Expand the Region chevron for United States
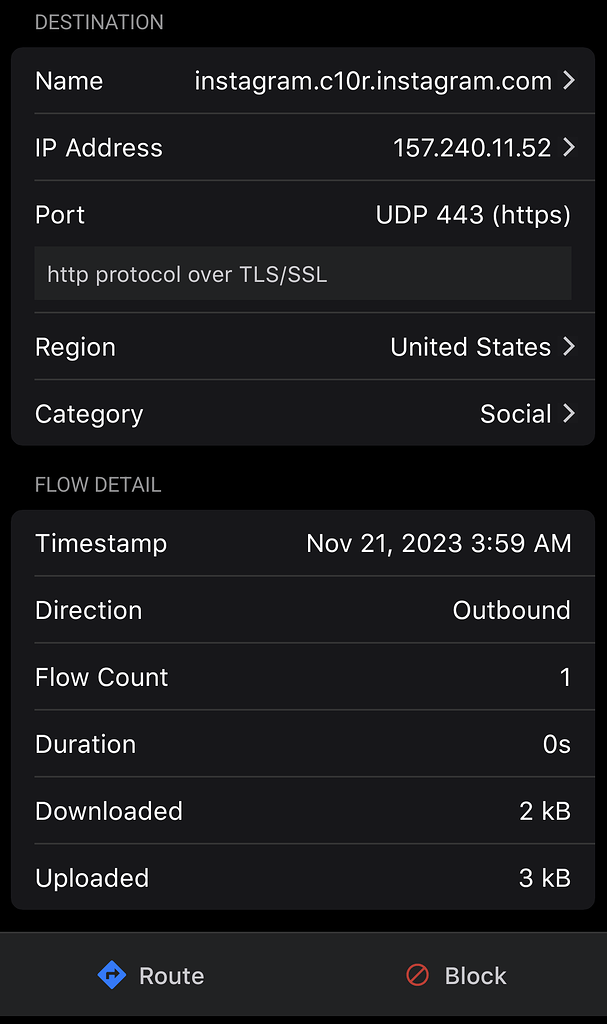Image resolution: width=607 pixels, height=1024 pixels. pos(570,347)
